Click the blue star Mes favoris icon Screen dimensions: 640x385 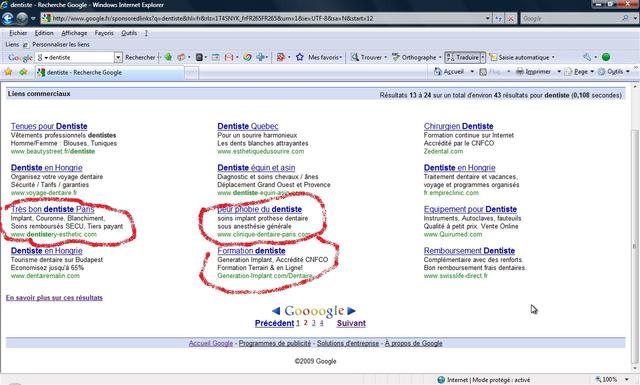click(x=300, y=57)
